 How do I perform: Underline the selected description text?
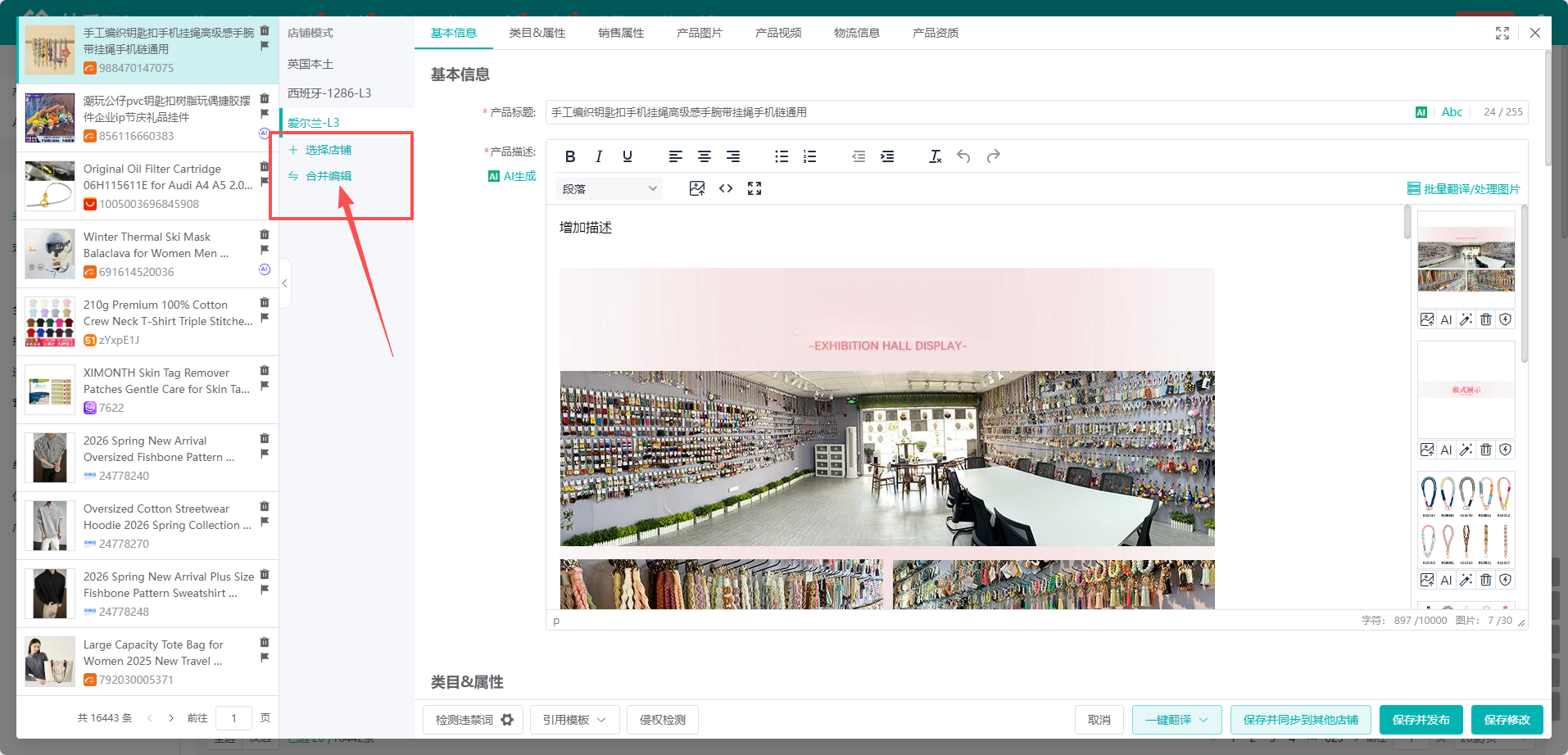[x=628, y=156]
